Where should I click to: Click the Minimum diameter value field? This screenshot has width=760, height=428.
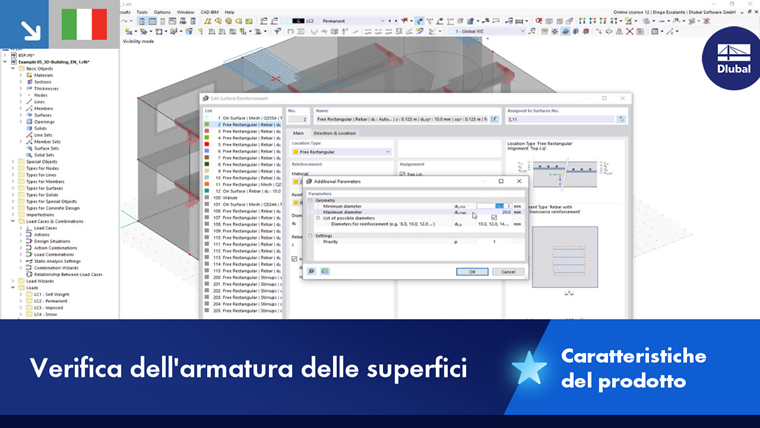coord(493,206)
